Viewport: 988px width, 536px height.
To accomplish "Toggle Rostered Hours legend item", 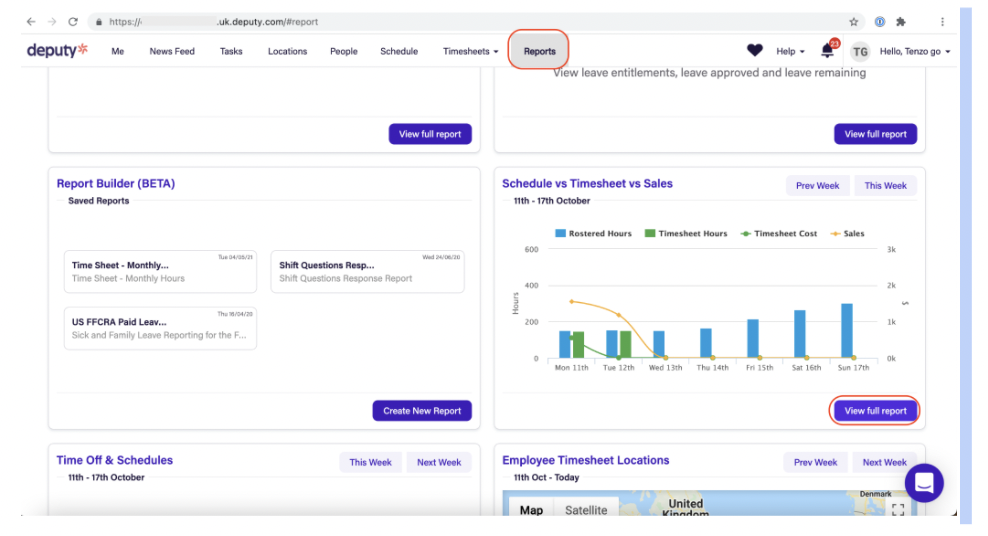I will 593,234.
